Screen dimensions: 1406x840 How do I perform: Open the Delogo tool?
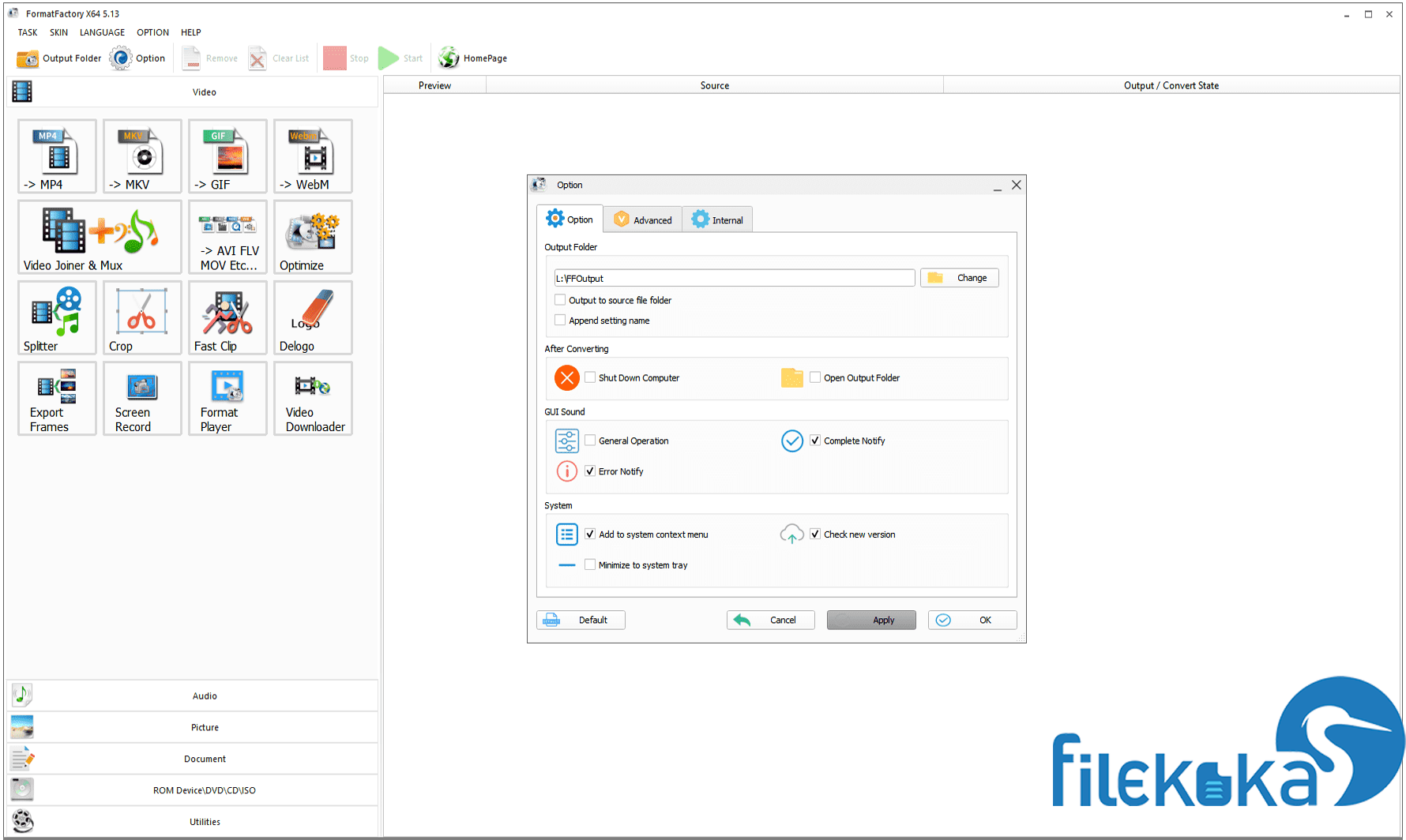pos(313,317)
